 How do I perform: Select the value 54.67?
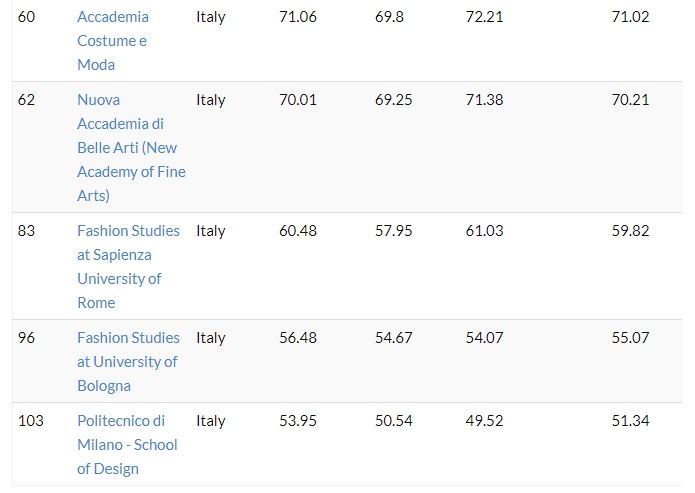394,338
